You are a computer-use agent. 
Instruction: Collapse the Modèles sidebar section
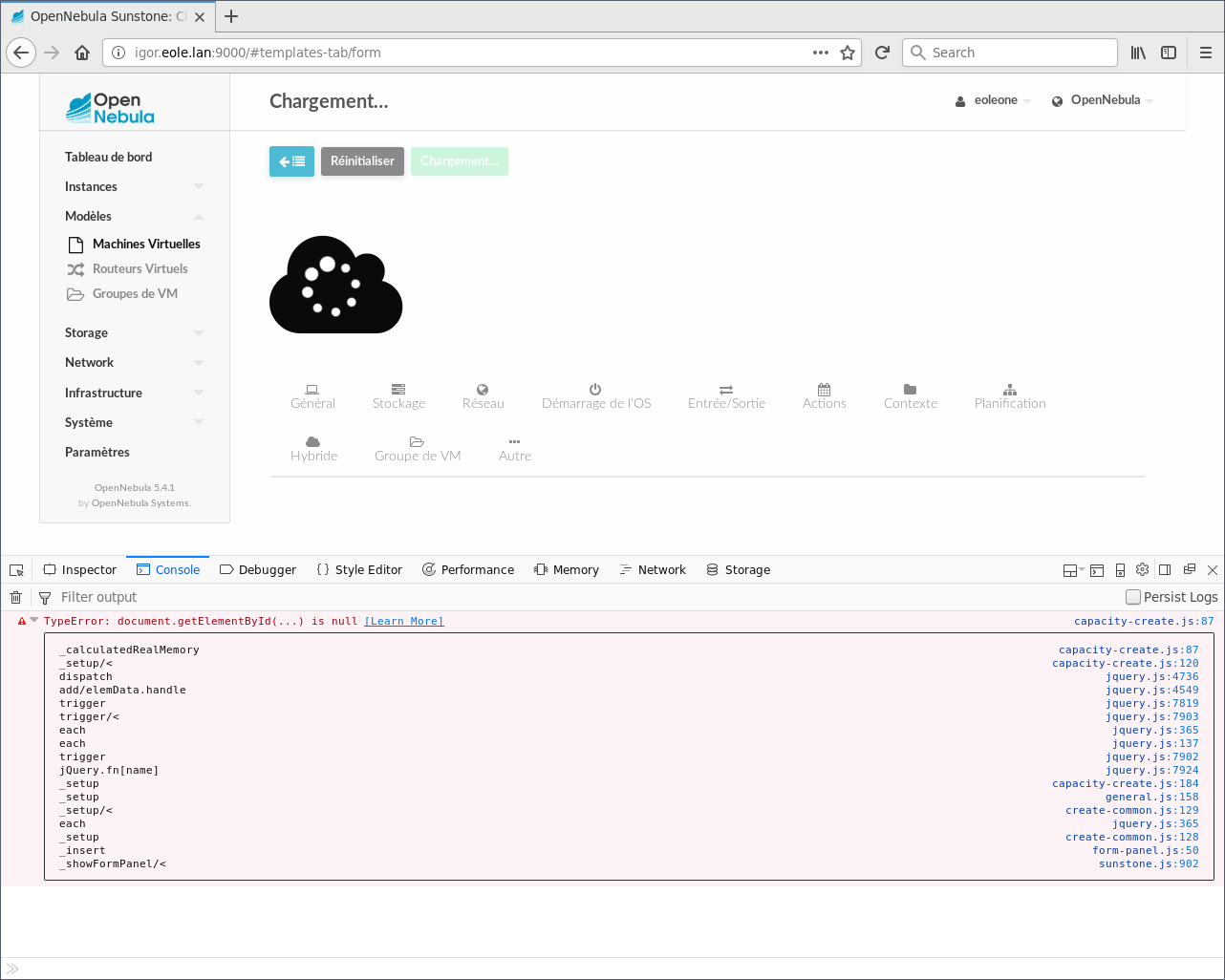pos(199,216)
